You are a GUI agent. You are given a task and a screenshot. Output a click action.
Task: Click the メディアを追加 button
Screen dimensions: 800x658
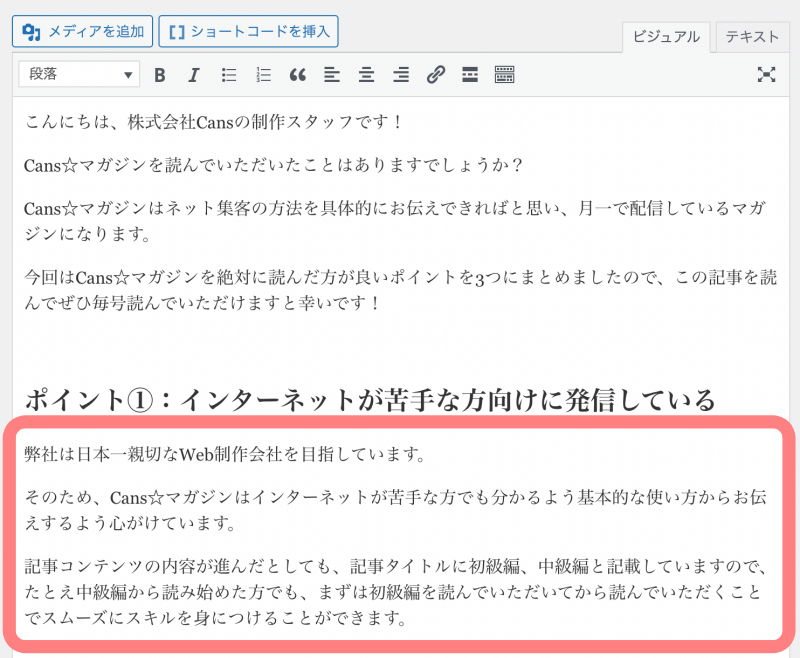(x=83, y=31)
